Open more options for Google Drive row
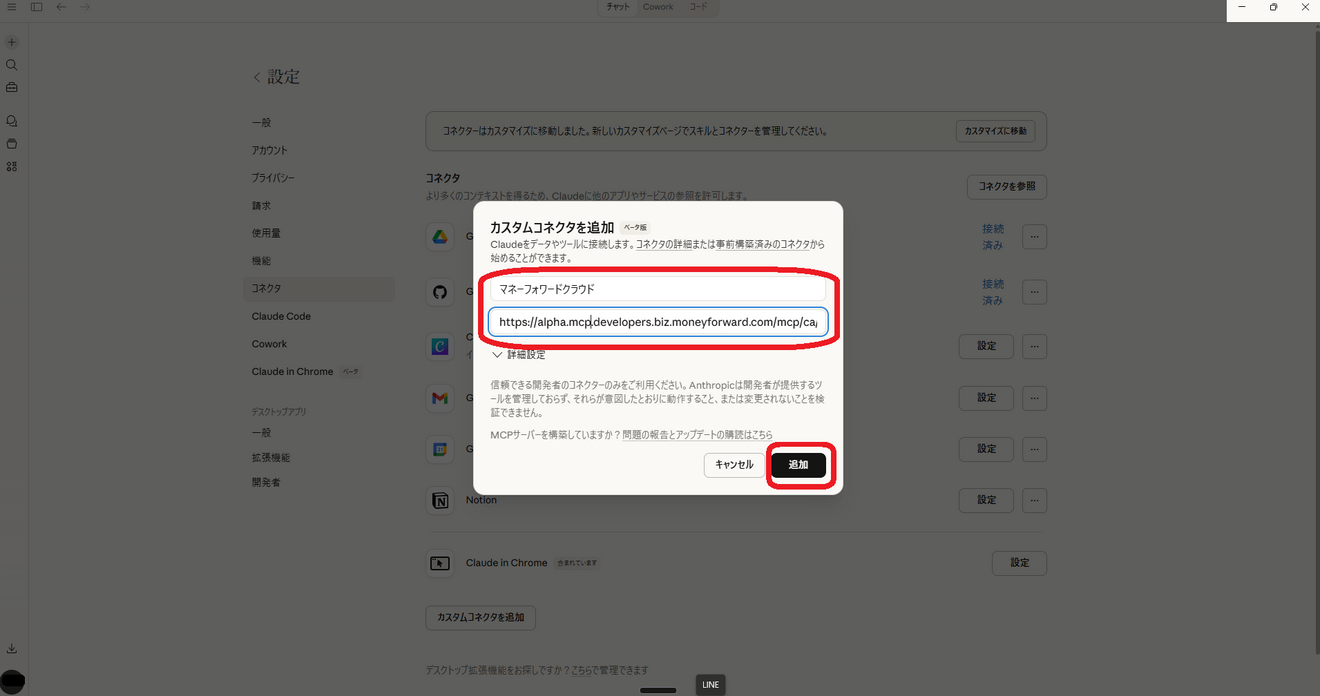The image size is (1320, 696). [x=1034, y=237]
